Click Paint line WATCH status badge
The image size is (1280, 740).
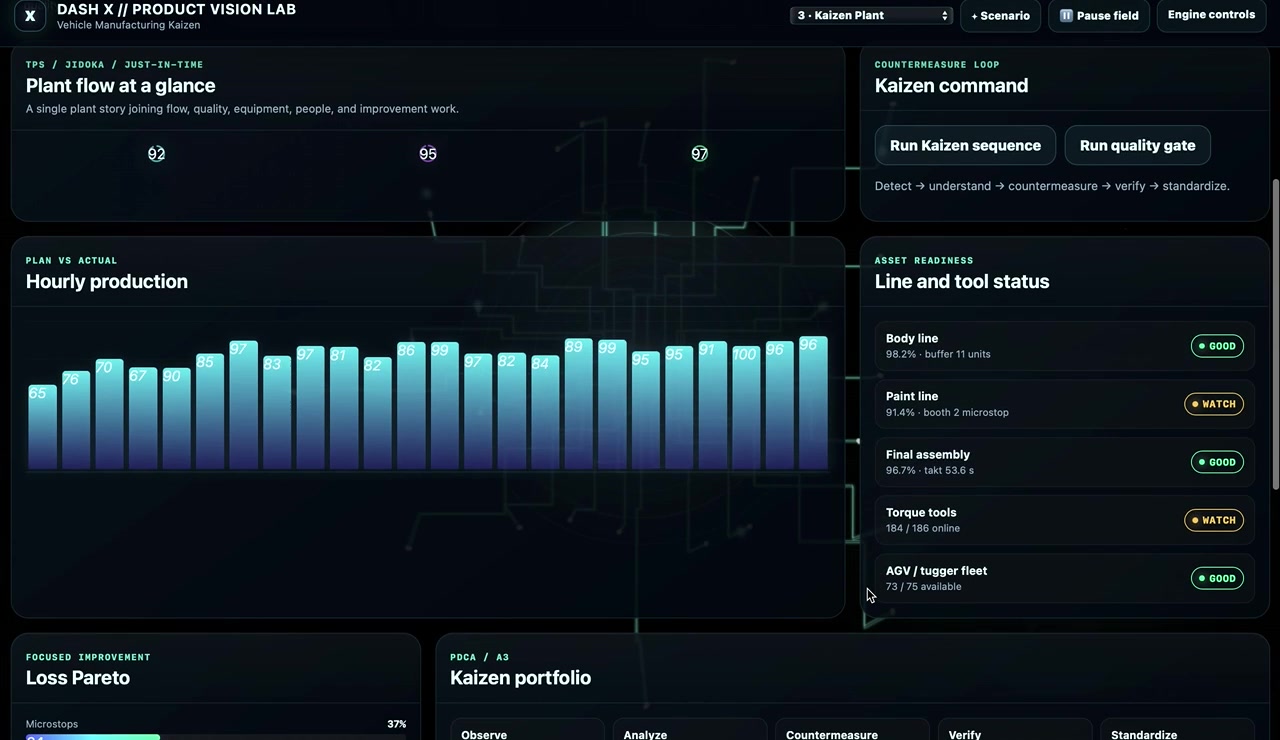point(1214,404)
